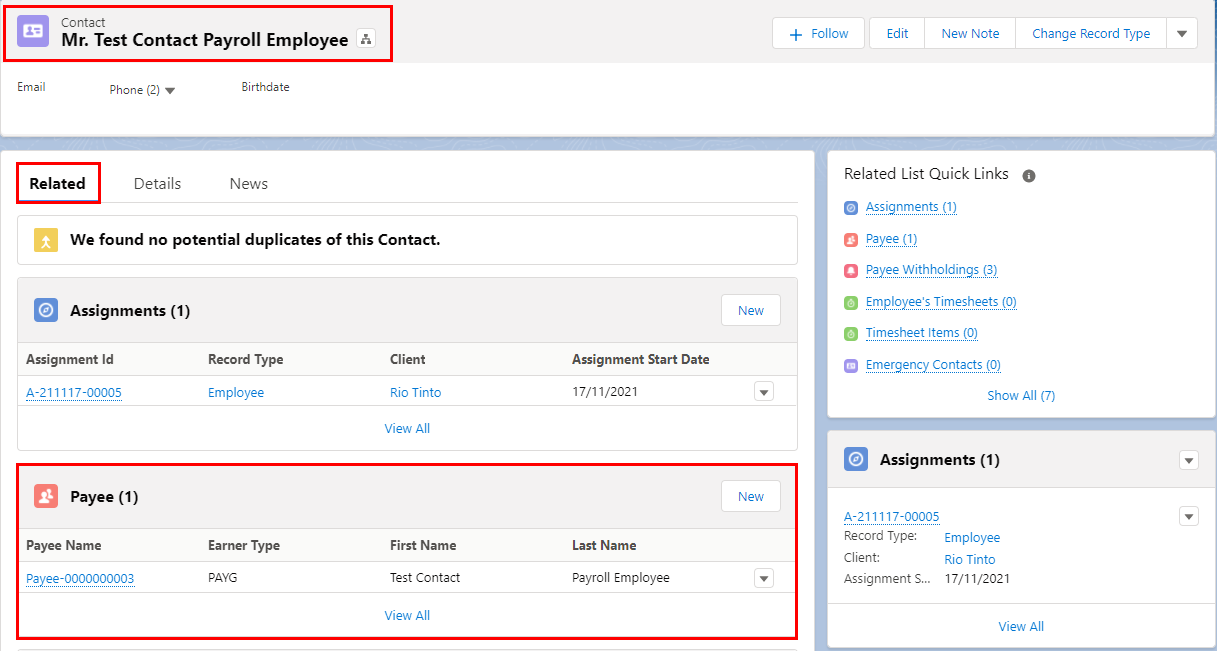The height and width of the screenshot is (651, 1218).
Task: Open the Rio Tinto client link in table
Action: coord(415,393)
